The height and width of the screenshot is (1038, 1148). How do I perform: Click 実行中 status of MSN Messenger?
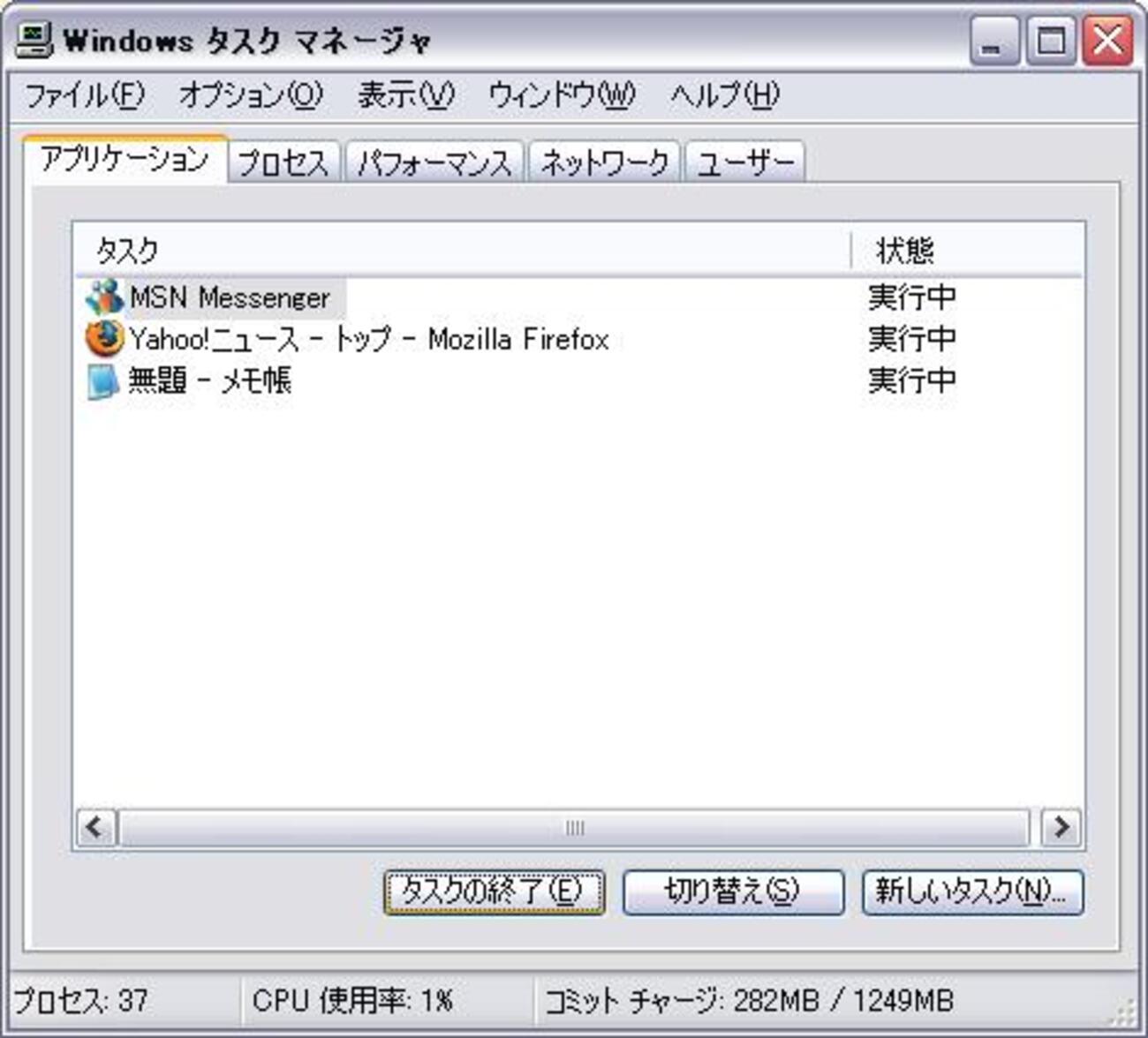[911, 297]
